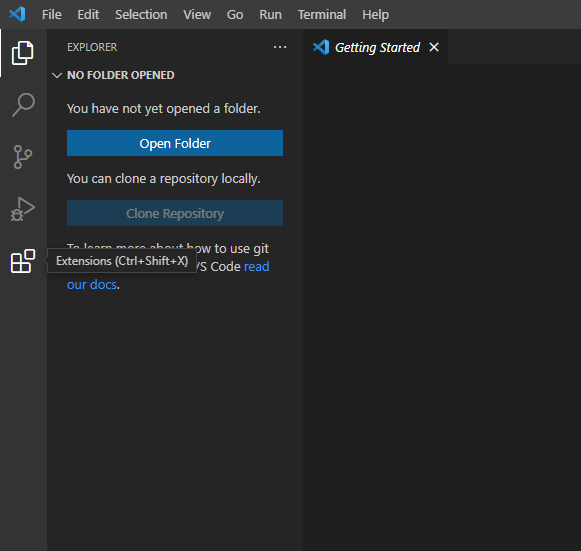This screenshot has height=551, width=581.
Task: Open the Run menu
Action: [x=270, y=14]
